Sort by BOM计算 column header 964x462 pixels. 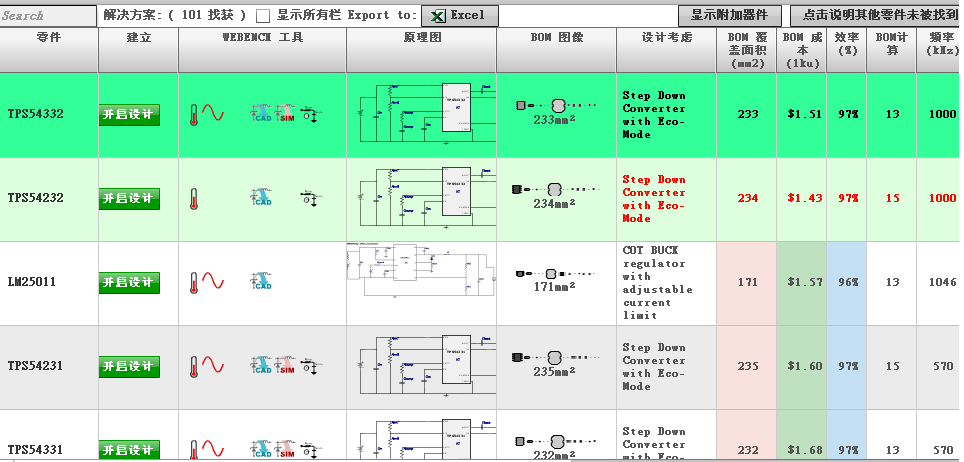891,50
